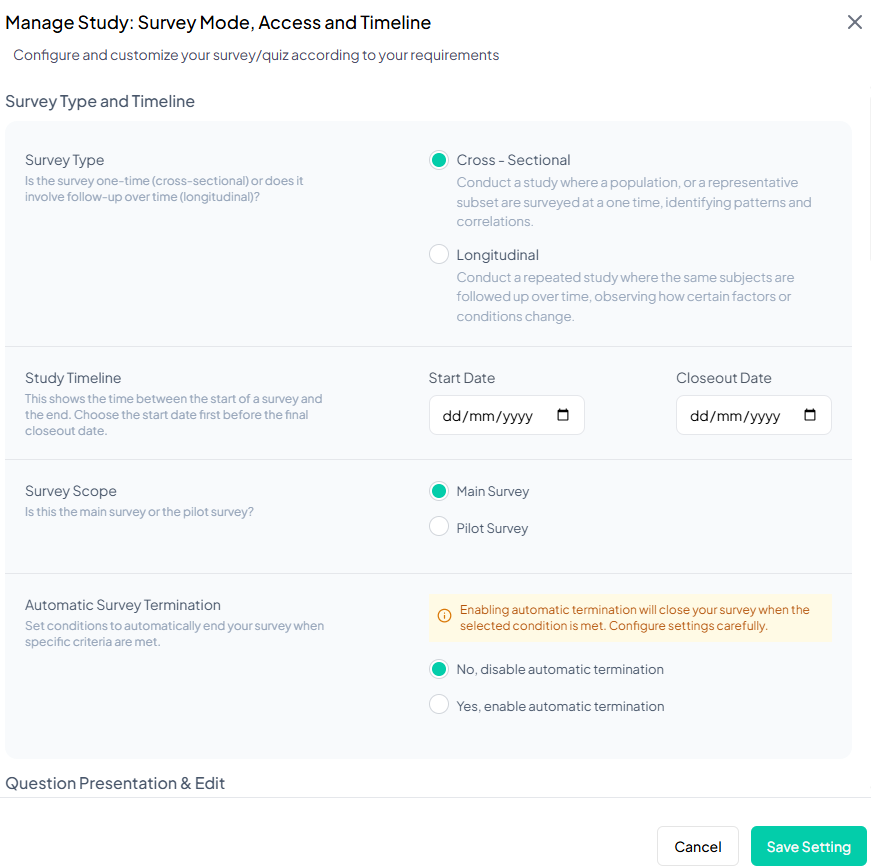Open the Start Date calendar picker icon

[563, 415]
